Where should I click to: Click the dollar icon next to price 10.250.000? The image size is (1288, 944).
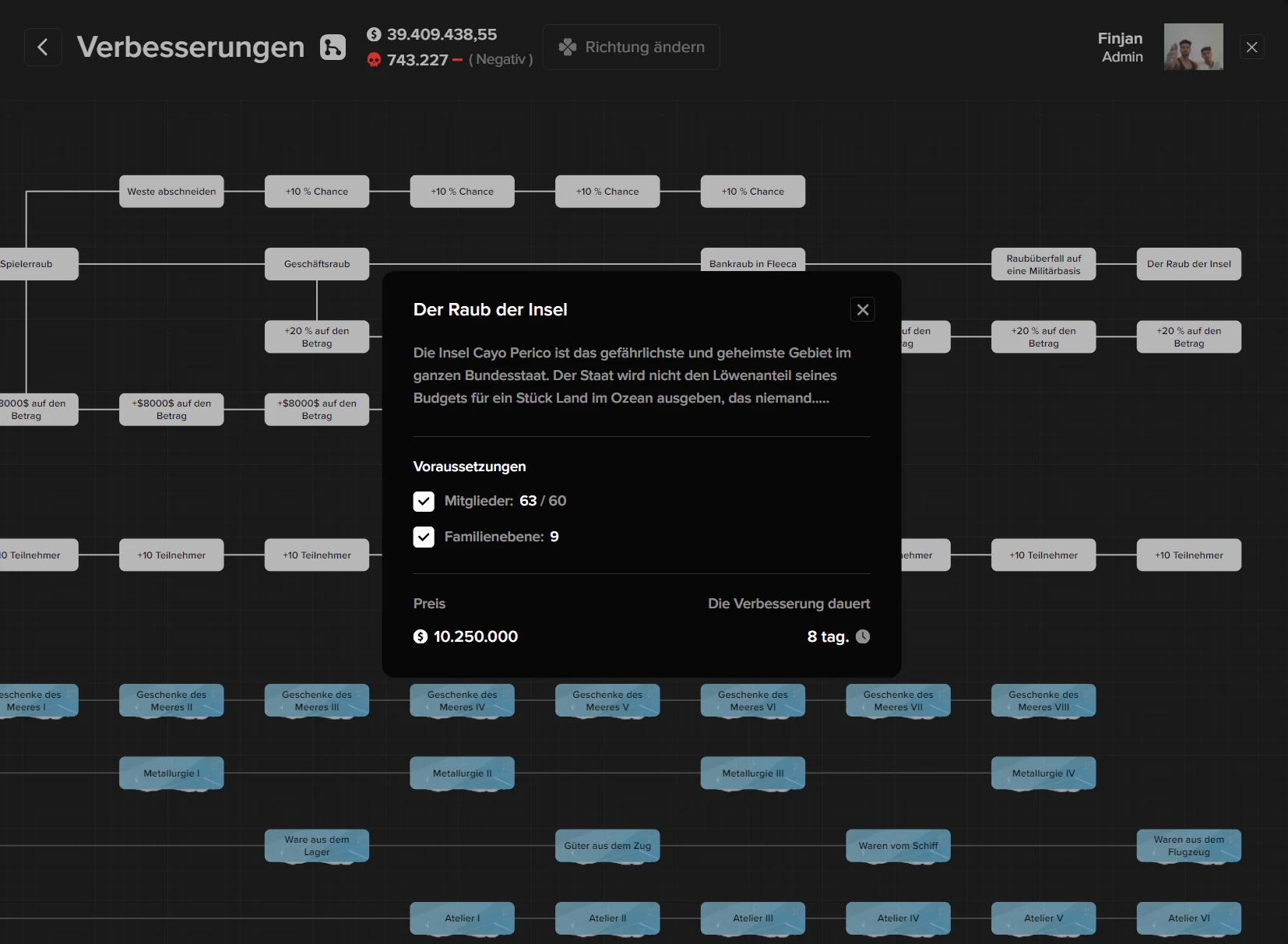[x=421, y=636]
